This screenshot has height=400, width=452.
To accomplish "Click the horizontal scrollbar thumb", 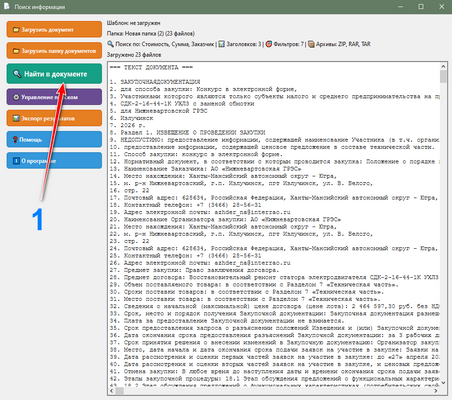I will tap(120, 390).
